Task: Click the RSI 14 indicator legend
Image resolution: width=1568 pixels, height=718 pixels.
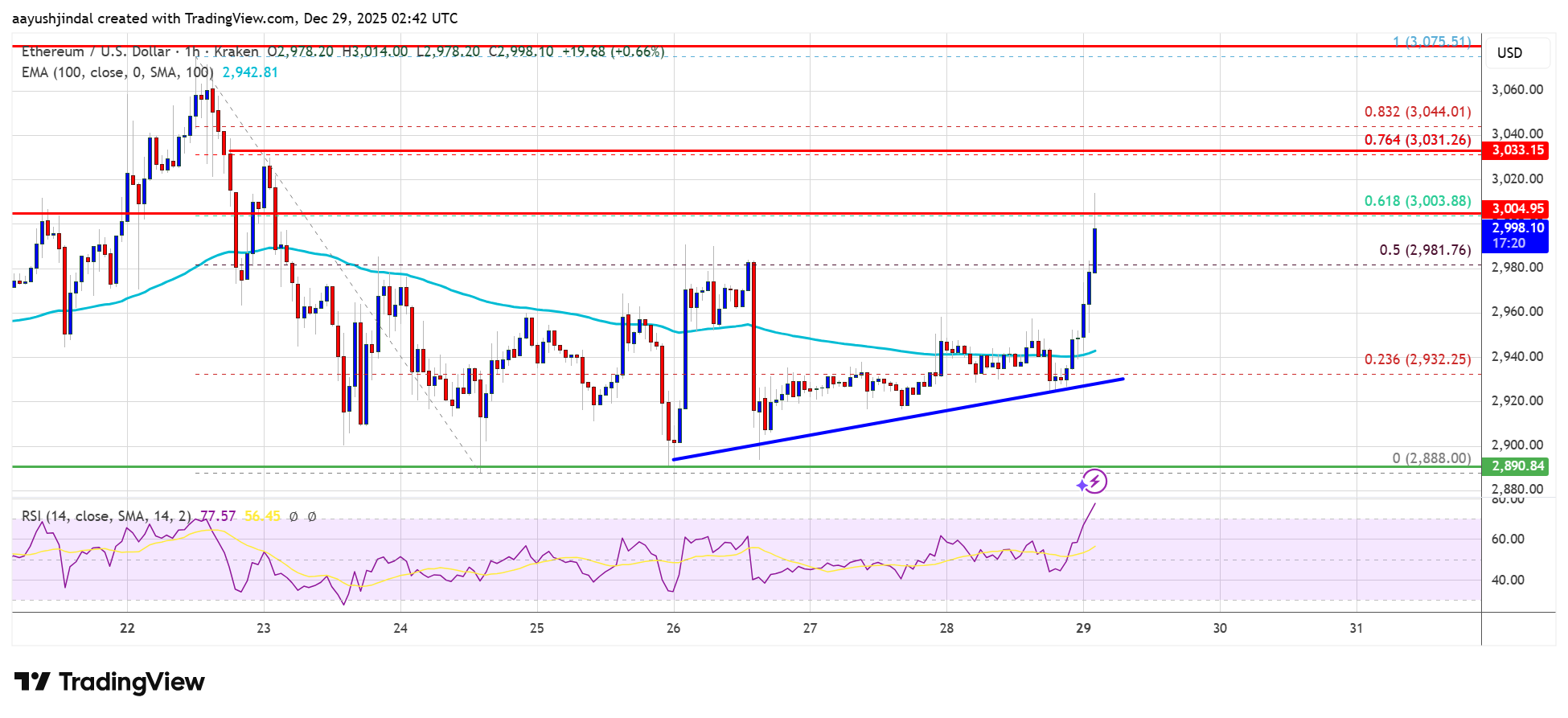Action: 106,516
